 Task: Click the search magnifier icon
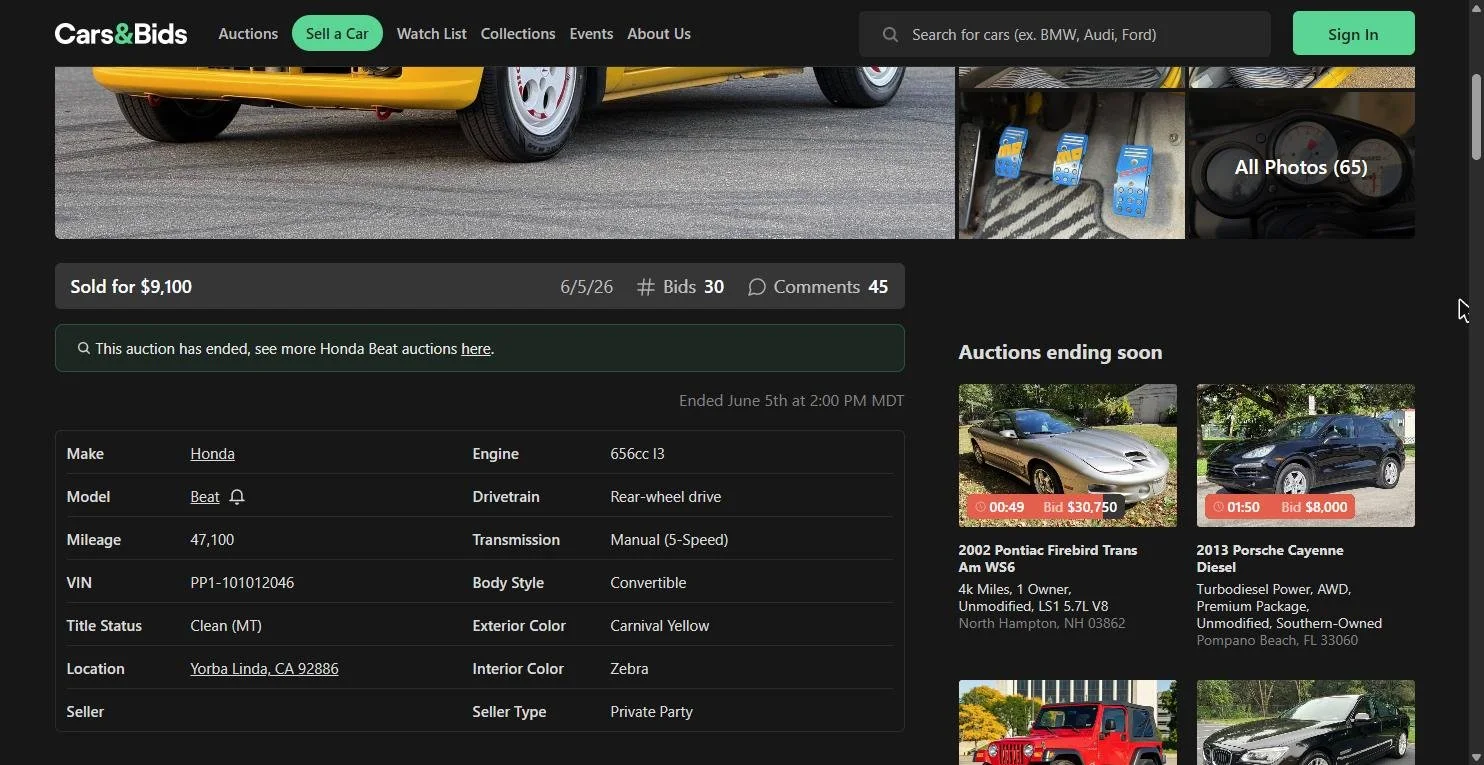(890, 35)
